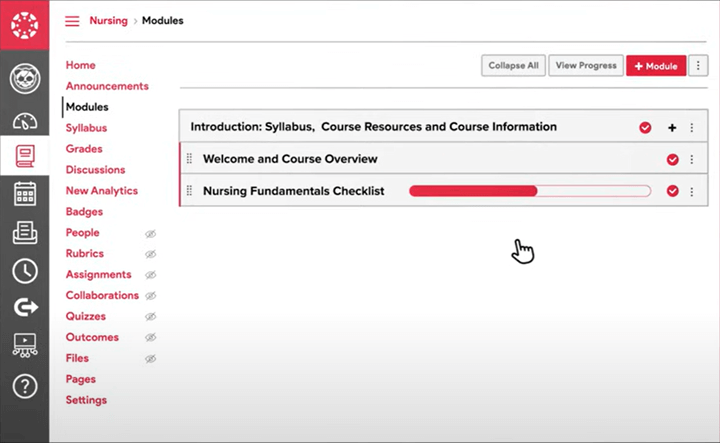The height and width of the screenshot is (443, 720).
Task: Open the History clock icon
Action: [25, 271]
